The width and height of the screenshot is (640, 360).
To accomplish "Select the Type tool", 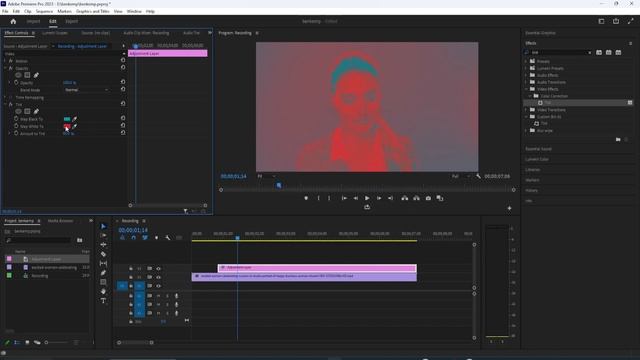I will [x=103, y=301].
